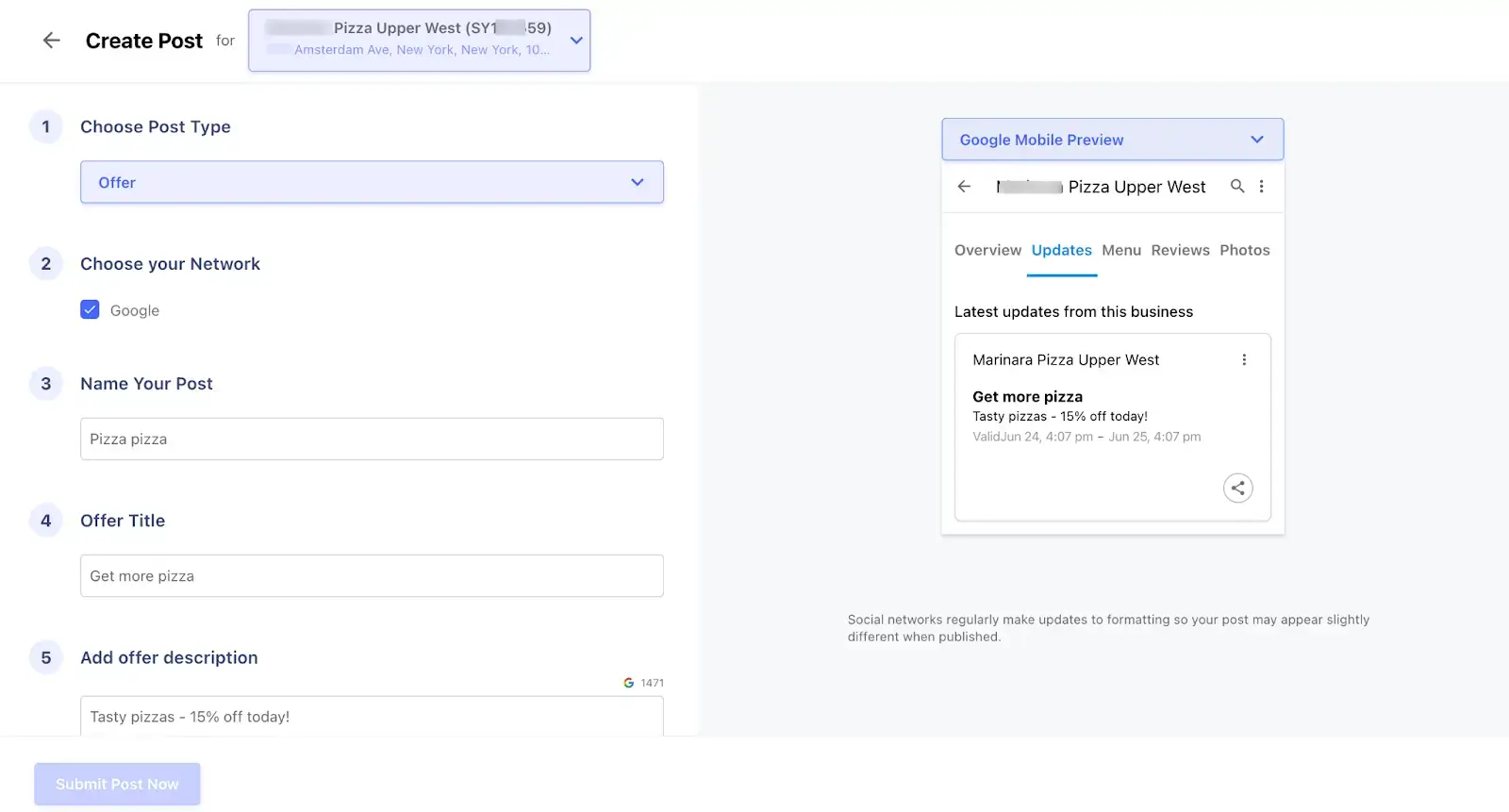Open the Reviews tab in preview

(1180, 250)
